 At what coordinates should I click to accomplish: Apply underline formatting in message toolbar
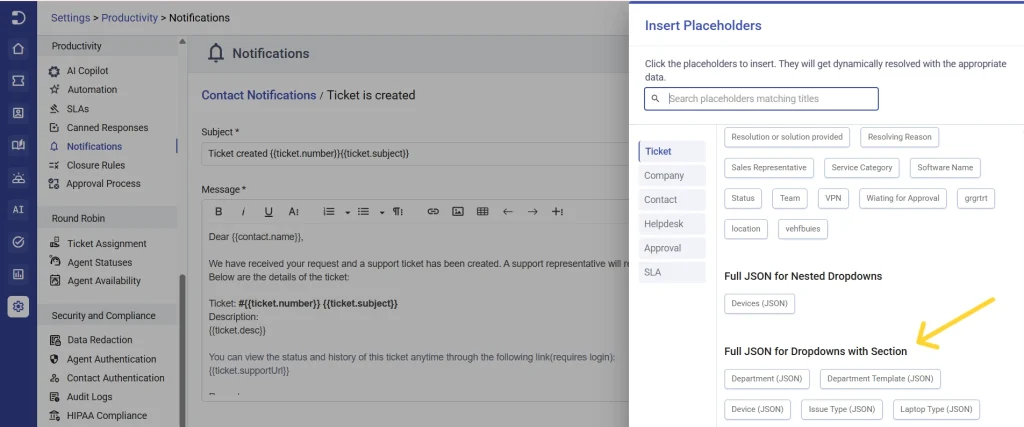click(268, 212)
